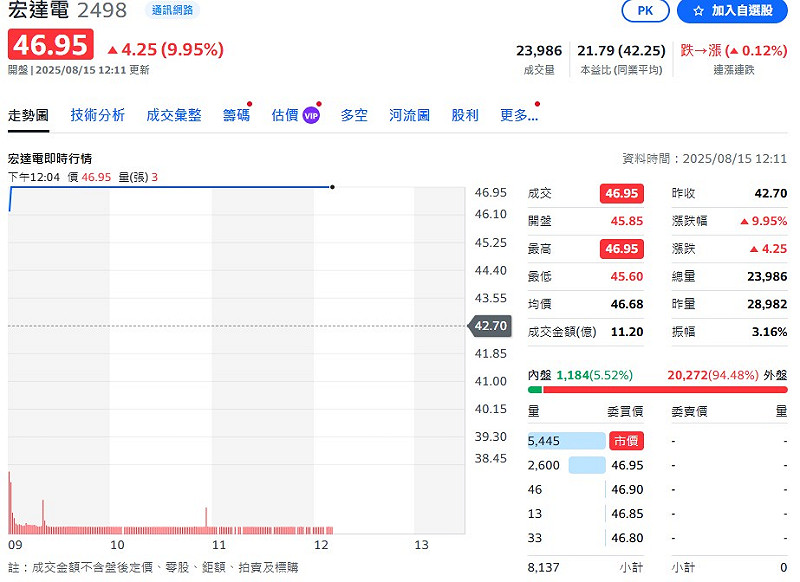The image size is (800, 582).
Task: Click the volume bars near 11 o'clock spike
Action: click(x=206, y=520)
